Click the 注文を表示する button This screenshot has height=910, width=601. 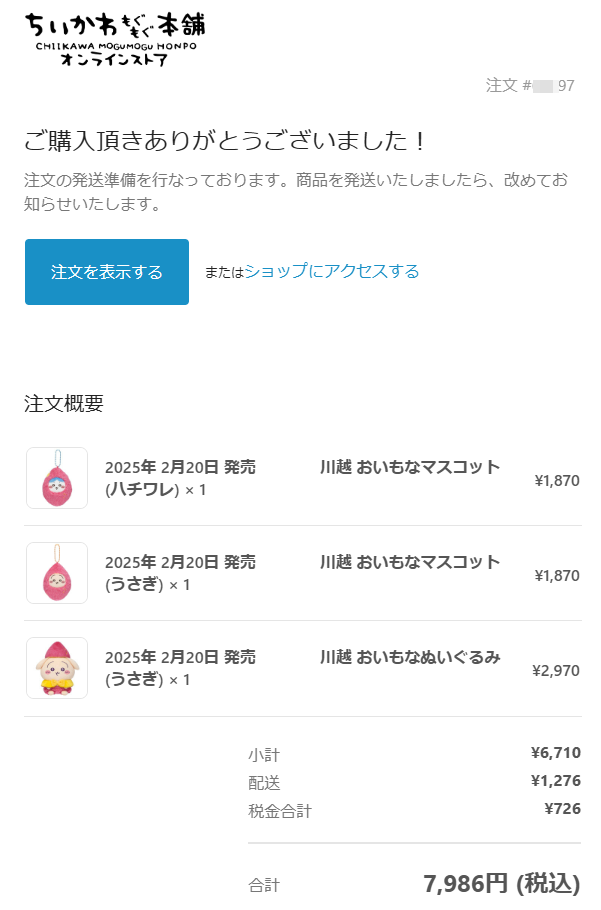107,272
